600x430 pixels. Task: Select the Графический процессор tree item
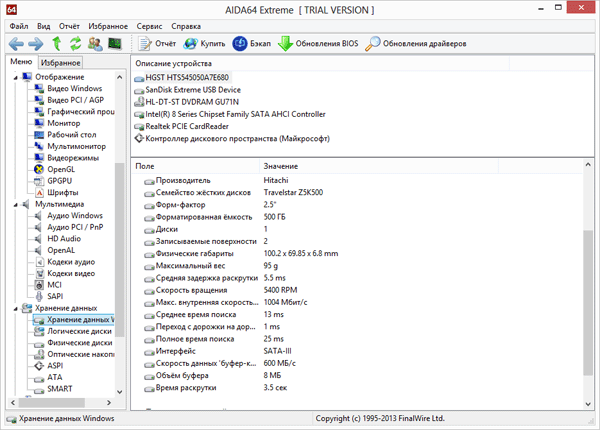[81, 112]
